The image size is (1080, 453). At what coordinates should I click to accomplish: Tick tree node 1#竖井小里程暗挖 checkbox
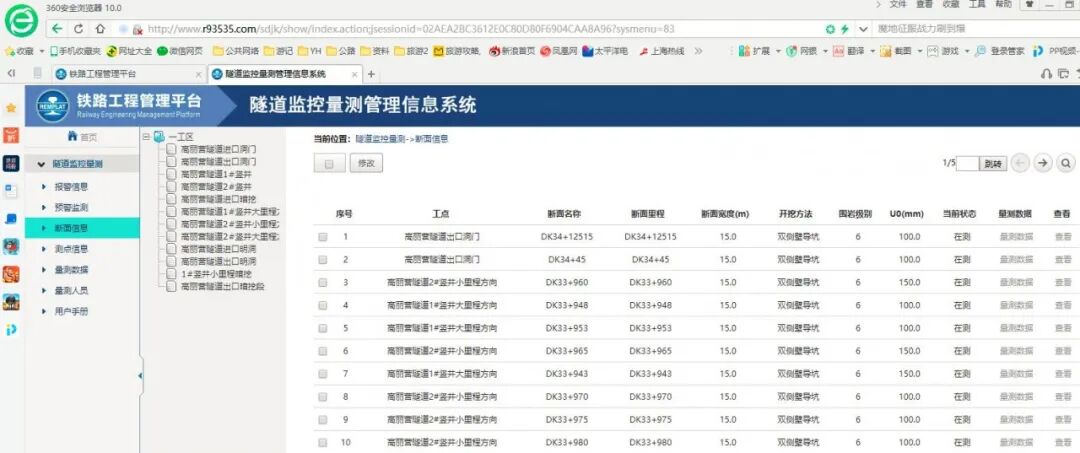click(x=171, y=274)
